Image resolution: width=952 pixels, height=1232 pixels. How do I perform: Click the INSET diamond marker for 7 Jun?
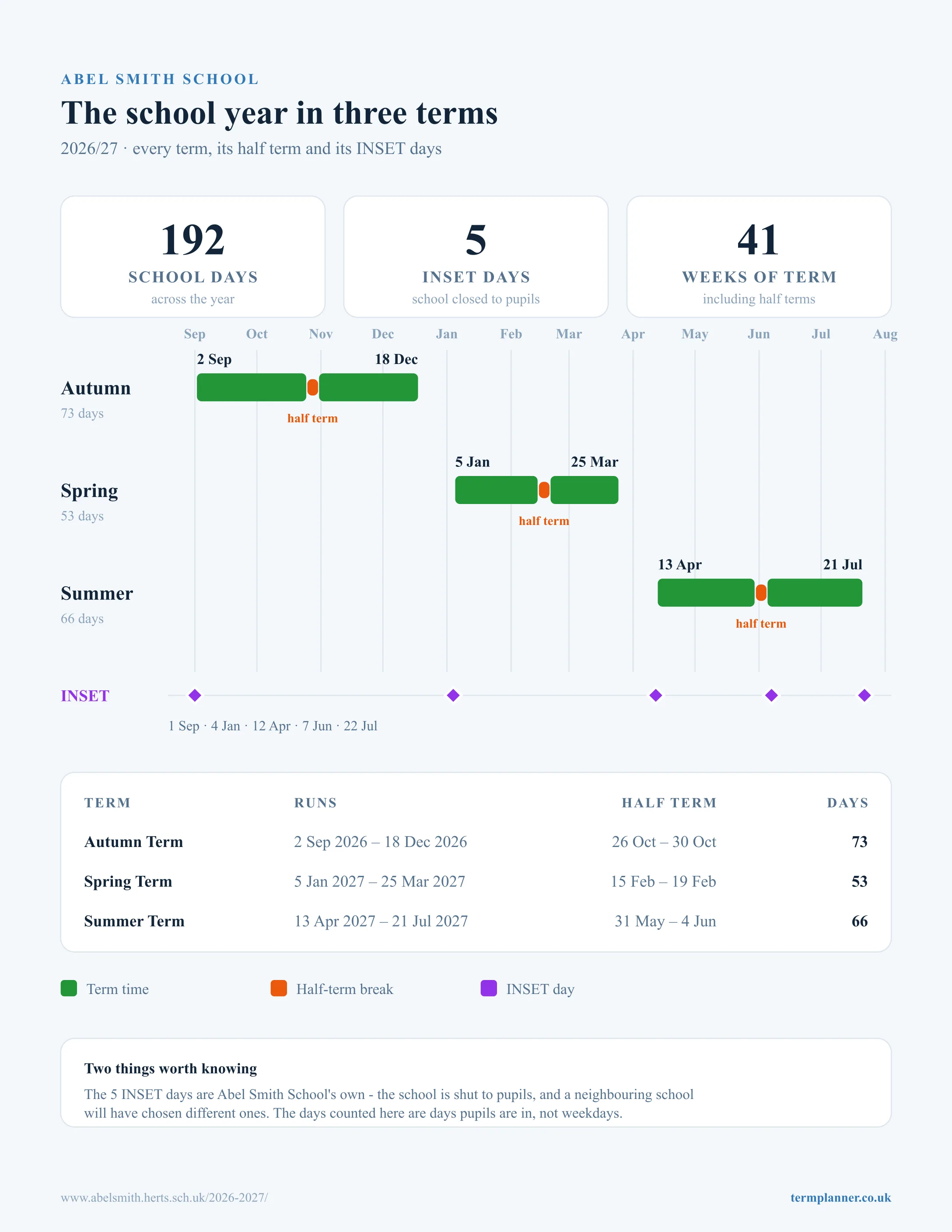click(771, 696)
